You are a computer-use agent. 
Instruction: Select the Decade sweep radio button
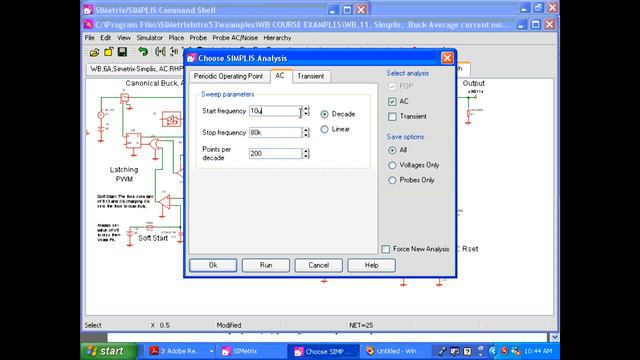(324, 114)
